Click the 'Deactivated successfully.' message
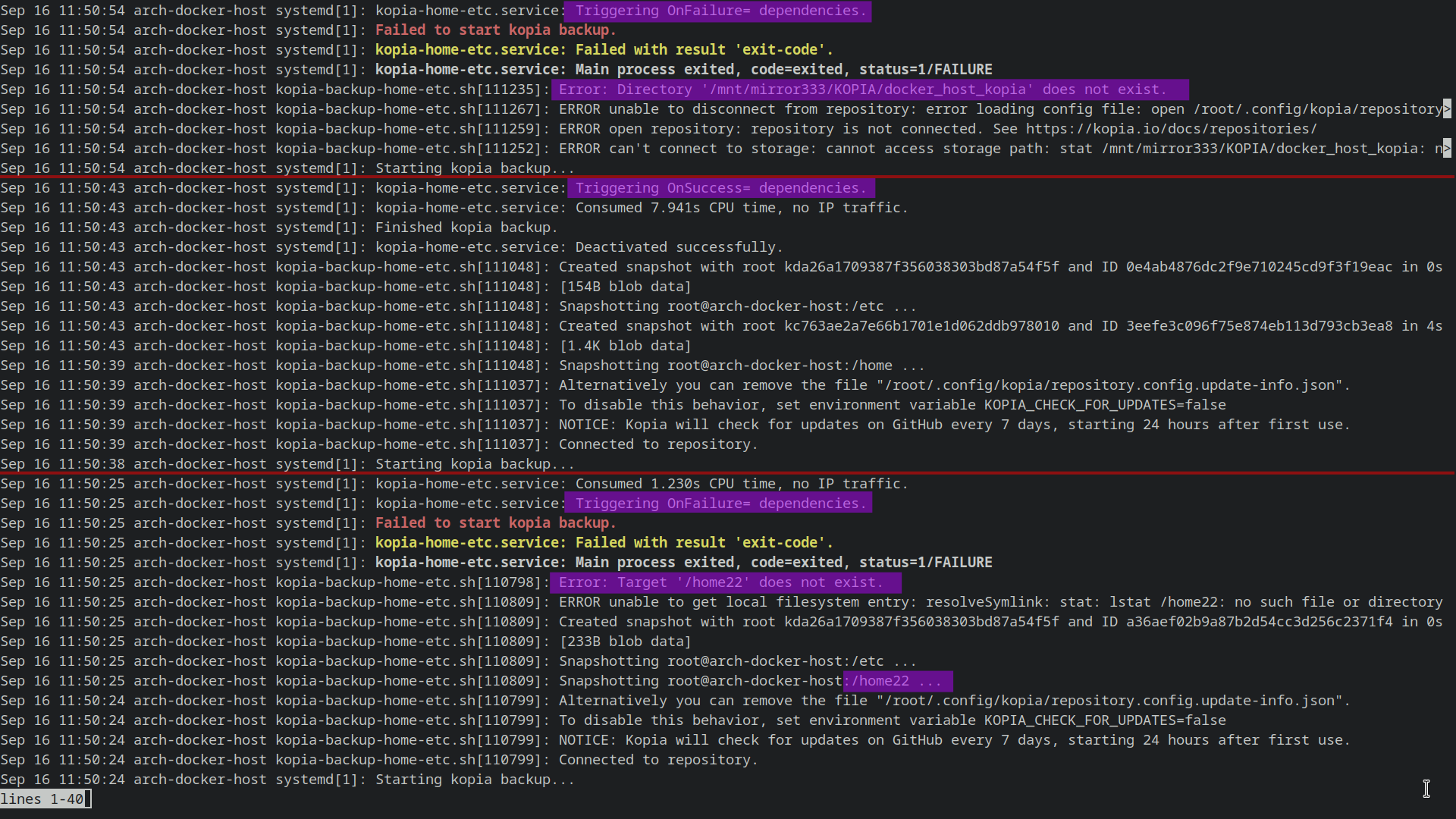Viewport: 1456px width, 819px height. pos(679,247)
